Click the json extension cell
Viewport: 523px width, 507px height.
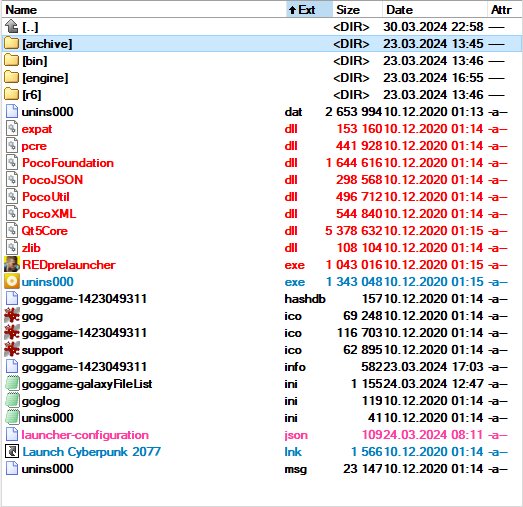coord(296,435)
